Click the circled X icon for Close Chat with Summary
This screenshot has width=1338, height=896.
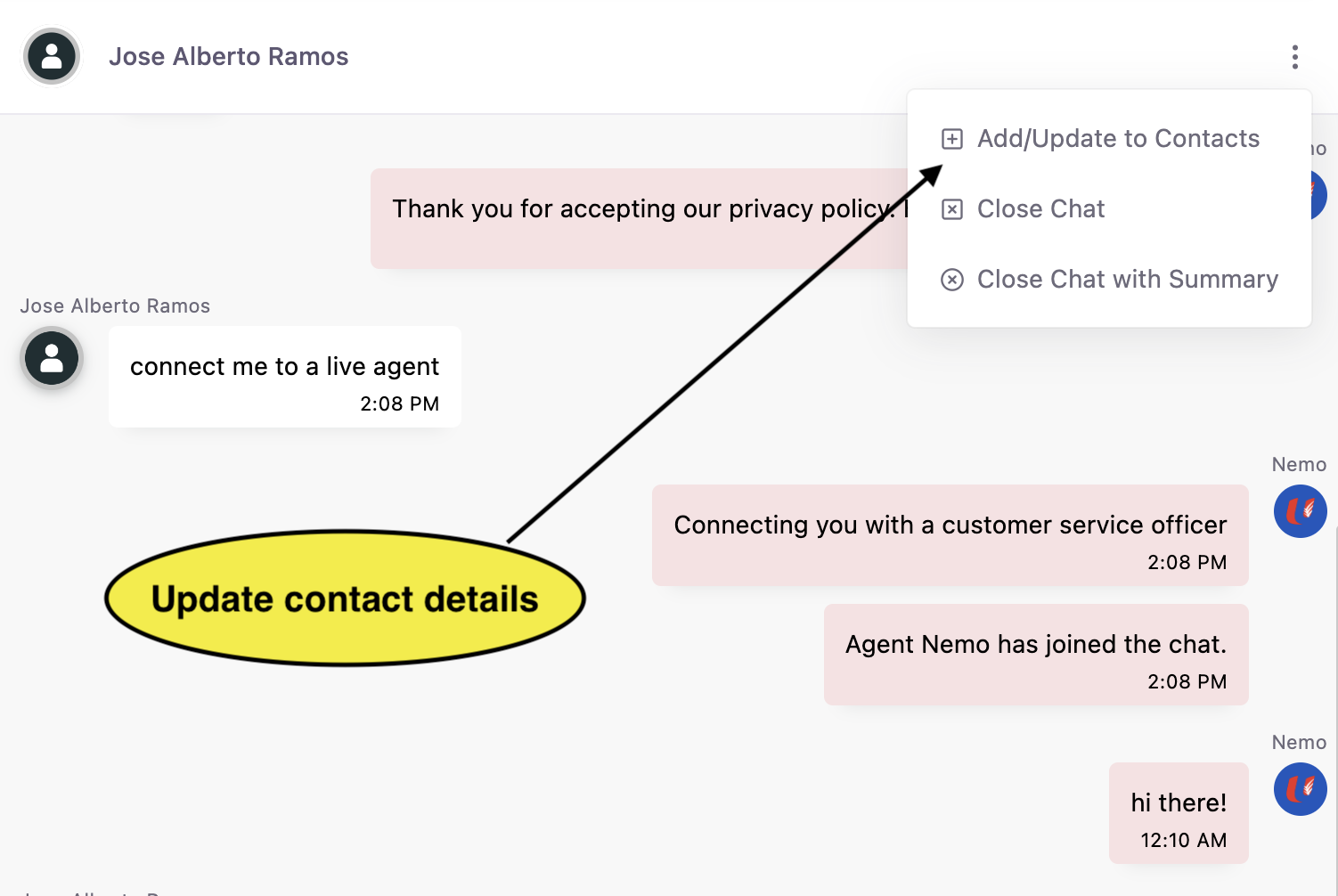tap(952, 279)
